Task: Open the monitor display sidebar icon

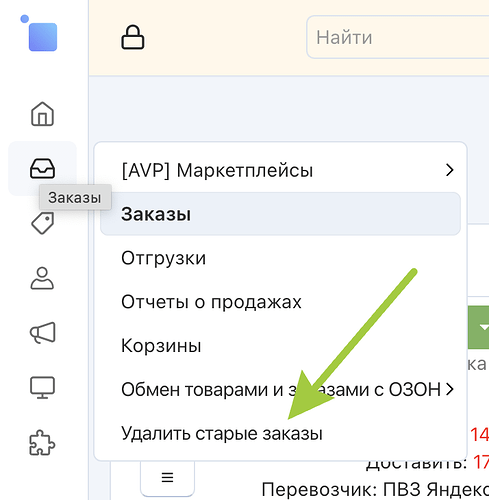Action: [x=42, y=387]
